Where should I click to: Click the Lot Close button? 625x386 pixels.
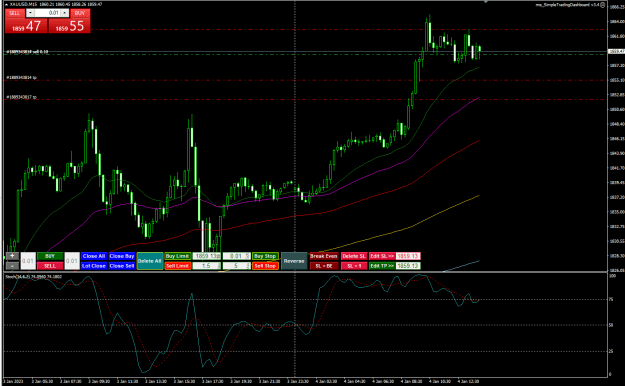click(x=94, y=266)
